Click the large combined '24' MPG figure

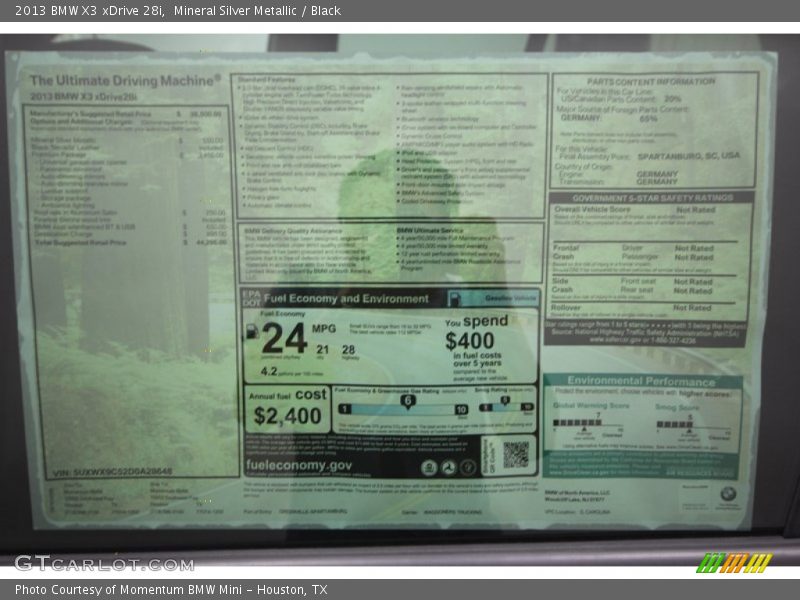click(x=284, y=338)
